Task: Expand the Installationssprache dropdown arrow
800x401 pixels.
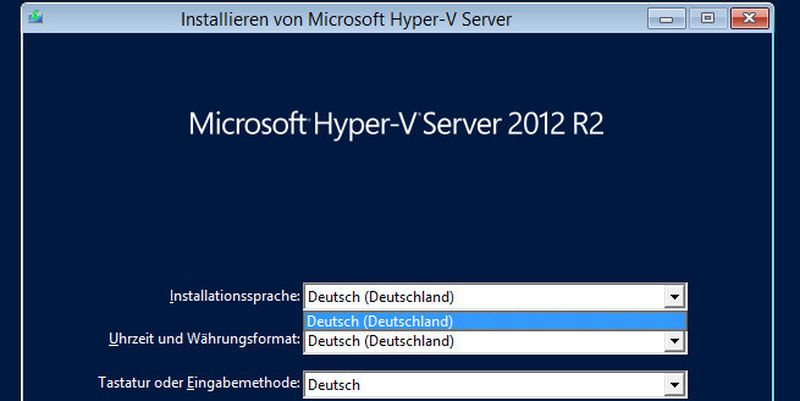Action: (674, 297)
